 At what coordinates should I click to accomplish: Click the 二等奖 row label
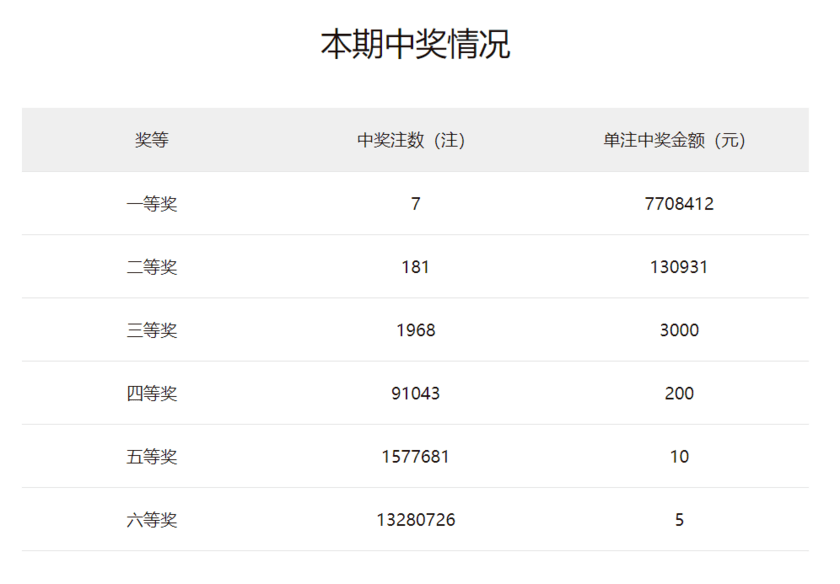(x=152, y=267)
